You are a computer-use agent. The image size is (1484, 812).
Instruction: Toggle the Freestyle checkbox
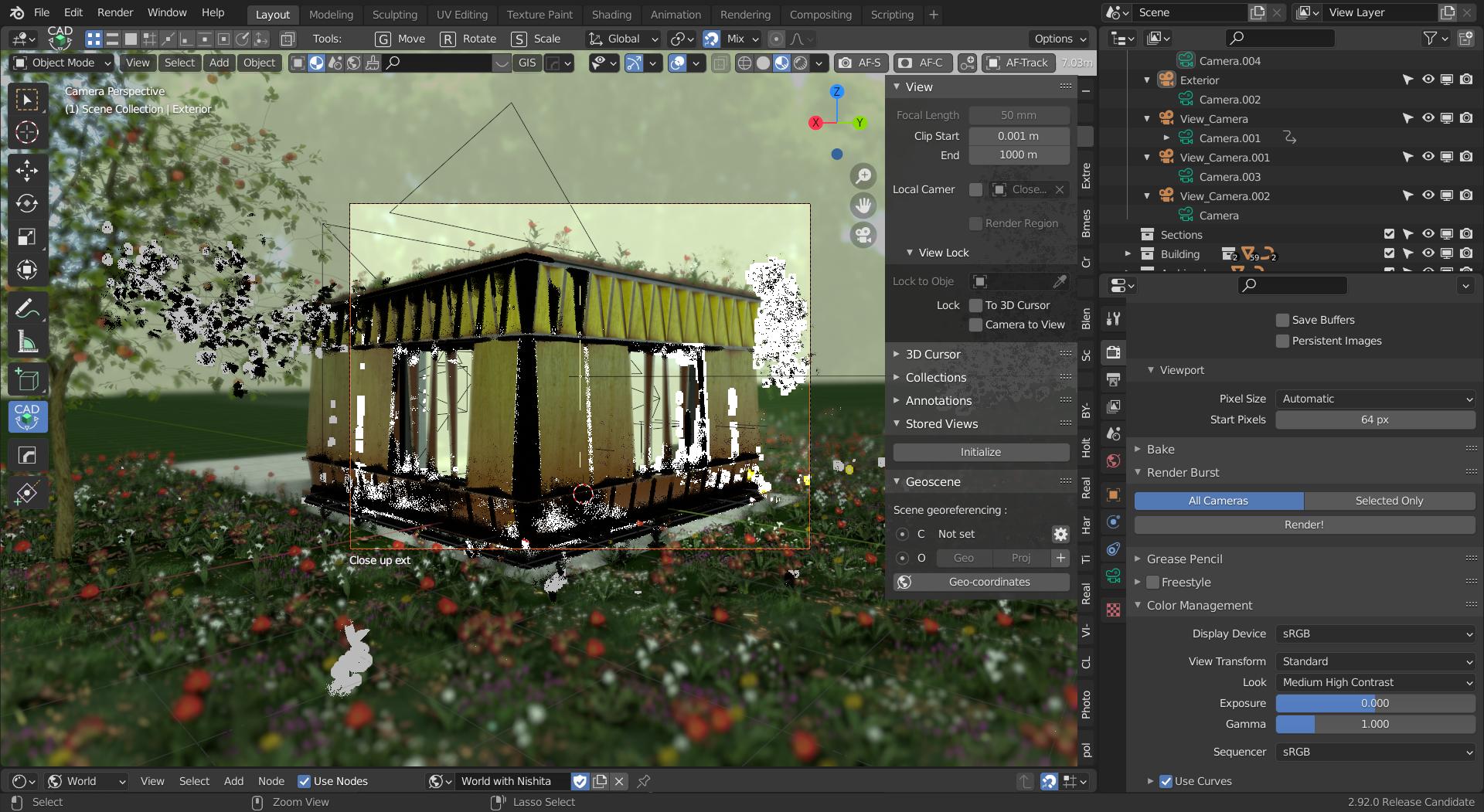coord(1153,582)
